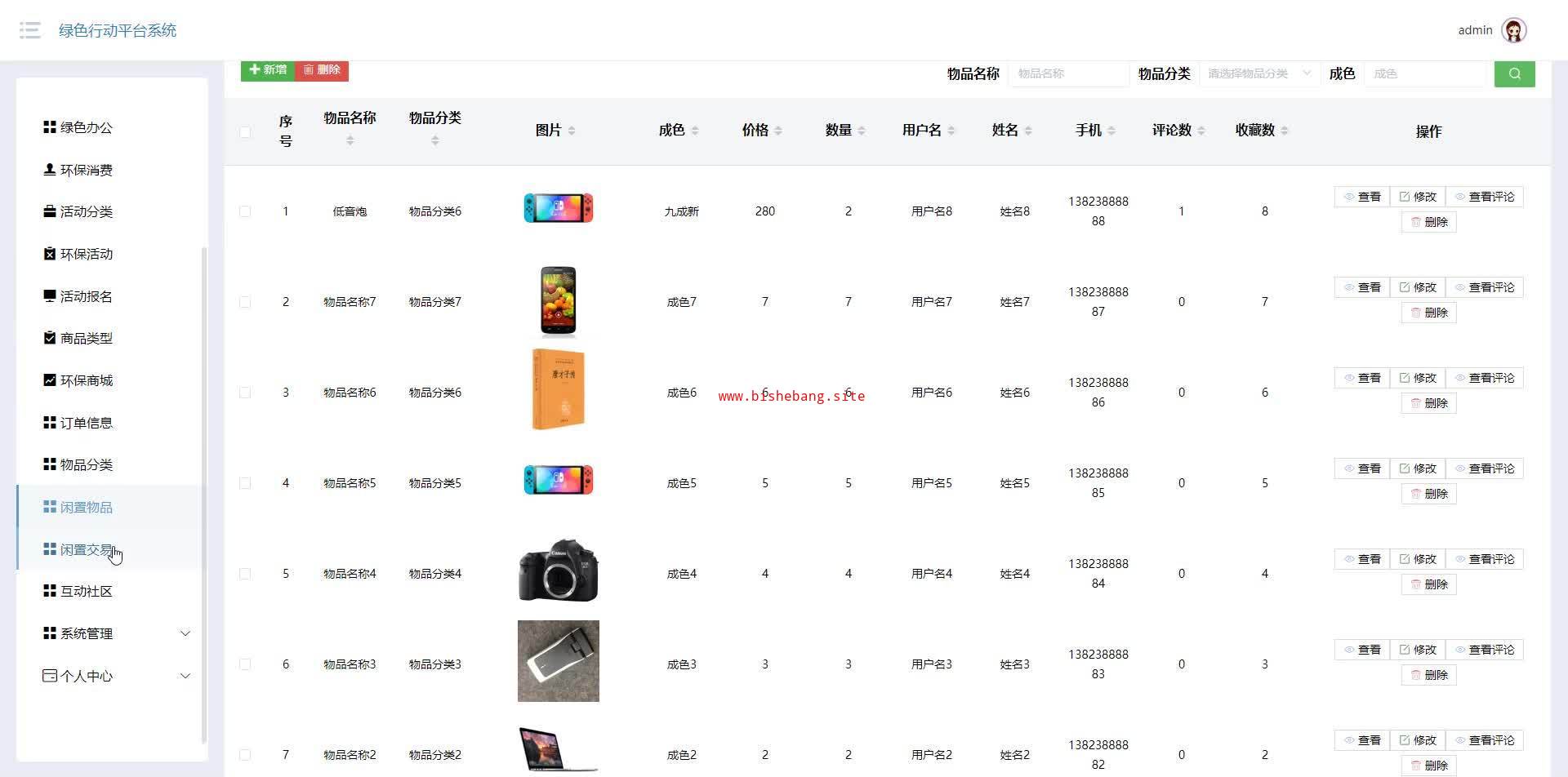
Task: Sort table by 价格 column arrows
Action: (x=778, y=131)
